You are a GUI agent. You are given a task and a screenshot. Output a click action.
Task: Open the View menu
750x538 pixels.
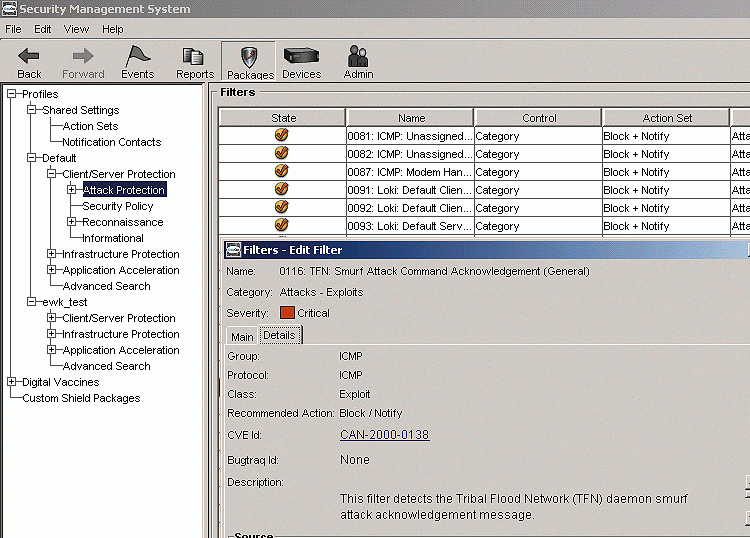tap(76, 29)
